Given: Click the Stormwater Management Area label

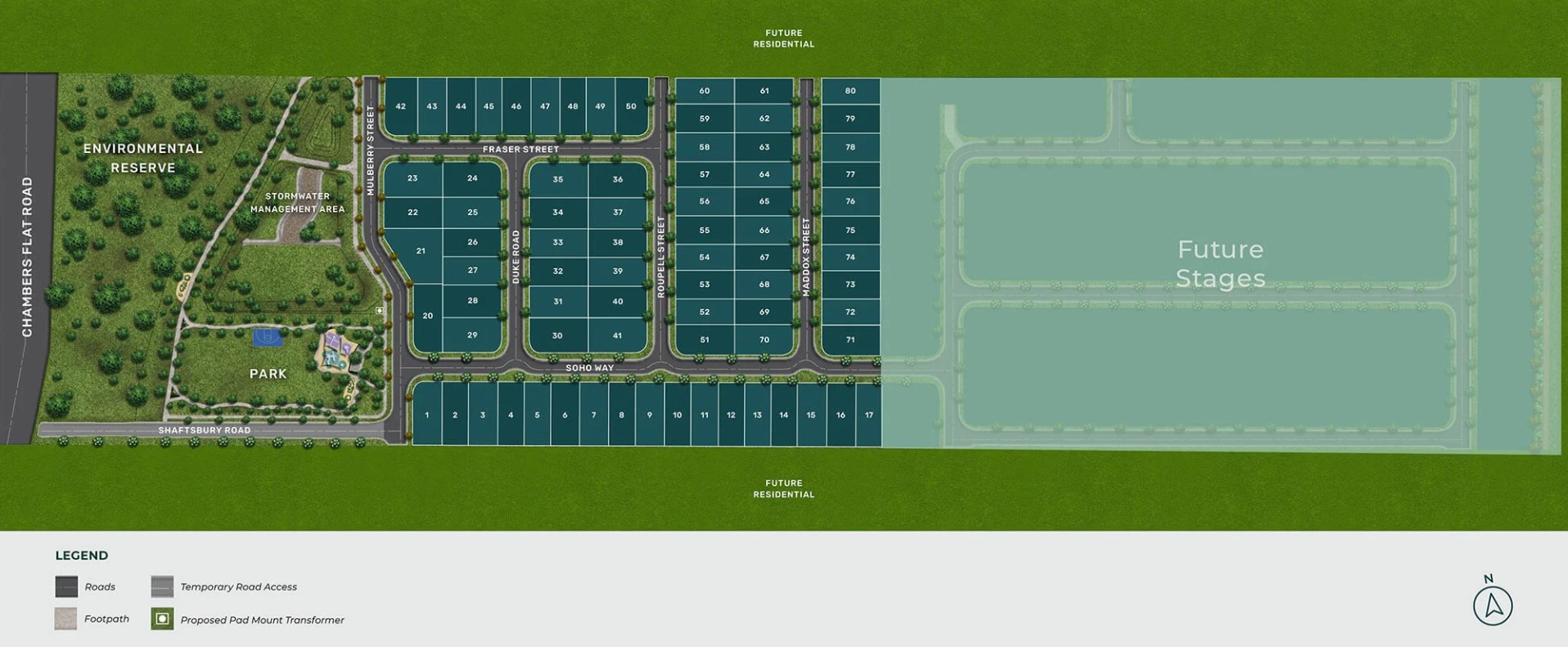Looking at the screenshot, I should 297,202.
